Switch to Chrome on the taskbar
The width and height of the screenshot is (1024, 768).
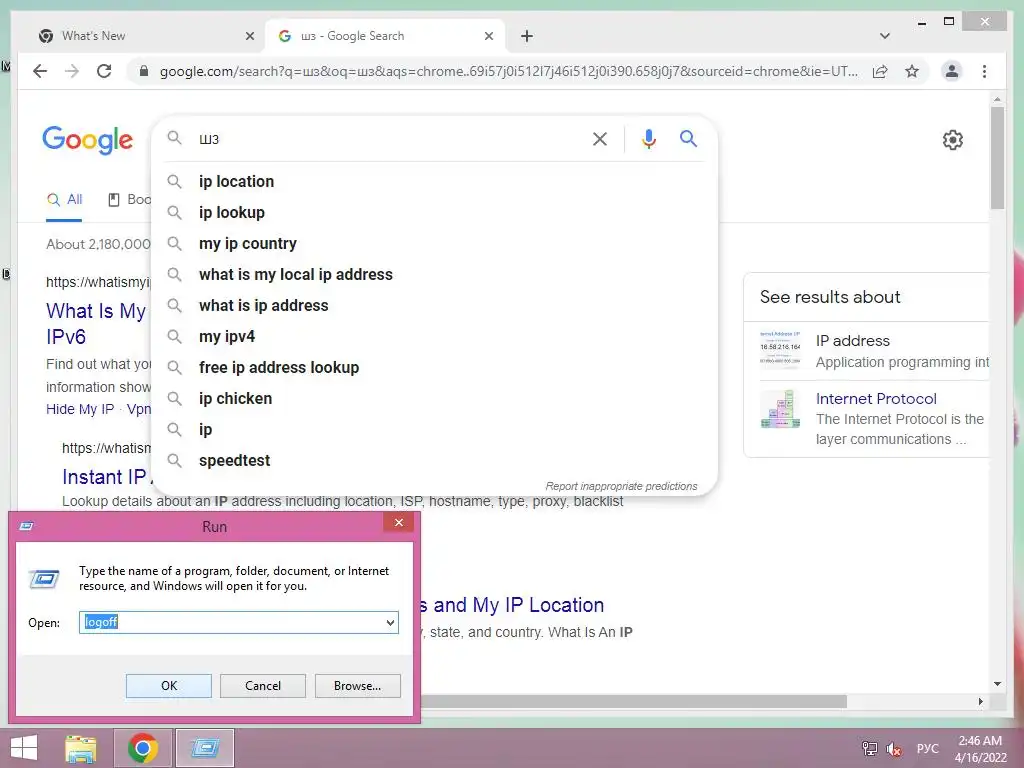(x=143, y=748)
